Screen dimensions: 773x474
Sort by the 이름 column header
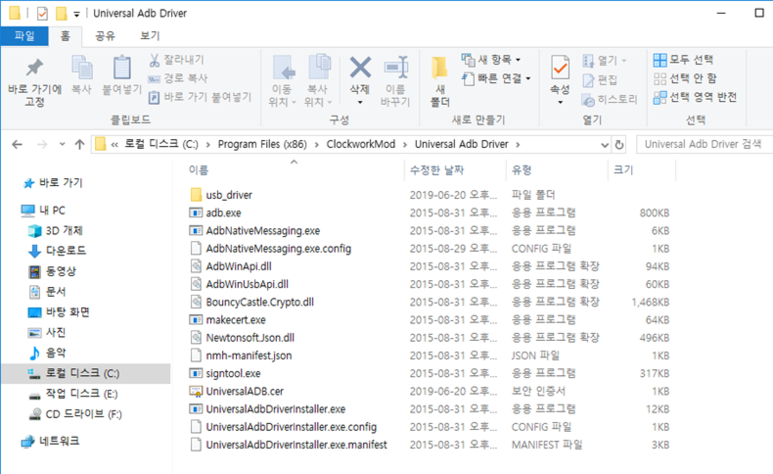pyautogui.click(x=198, y=170)
